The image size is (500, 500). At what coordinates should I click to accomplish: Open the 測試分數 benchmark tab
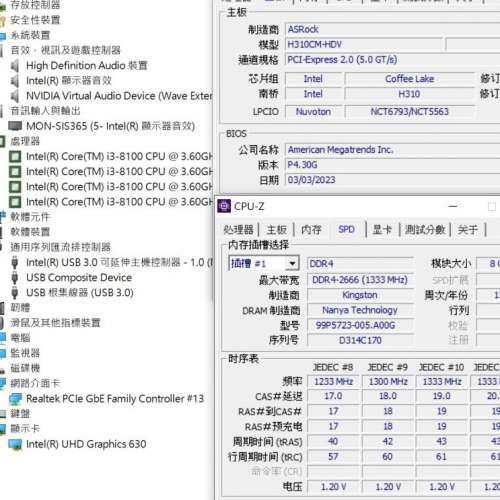click(425, 230)
